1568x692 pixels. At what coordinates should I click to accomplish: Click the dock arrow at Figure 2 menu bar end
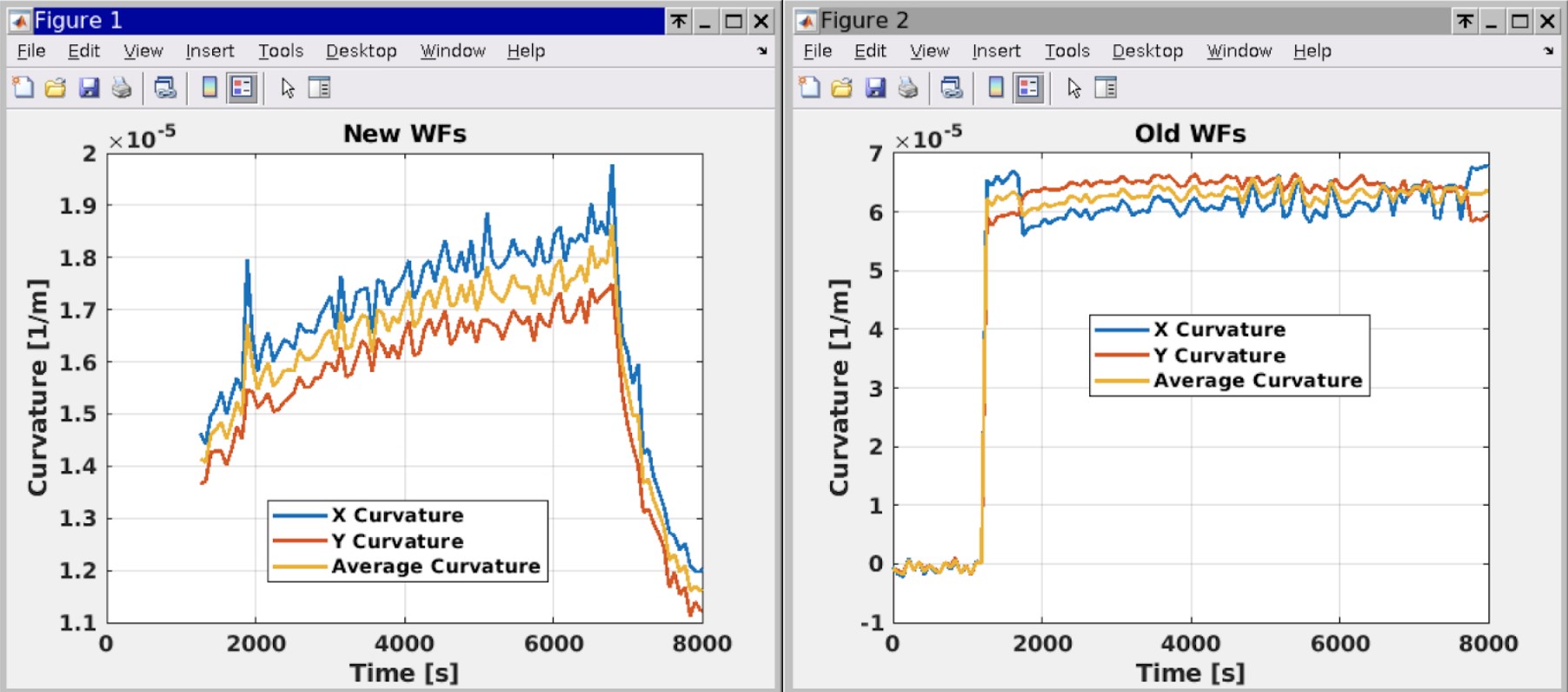tap(1548, 51)
